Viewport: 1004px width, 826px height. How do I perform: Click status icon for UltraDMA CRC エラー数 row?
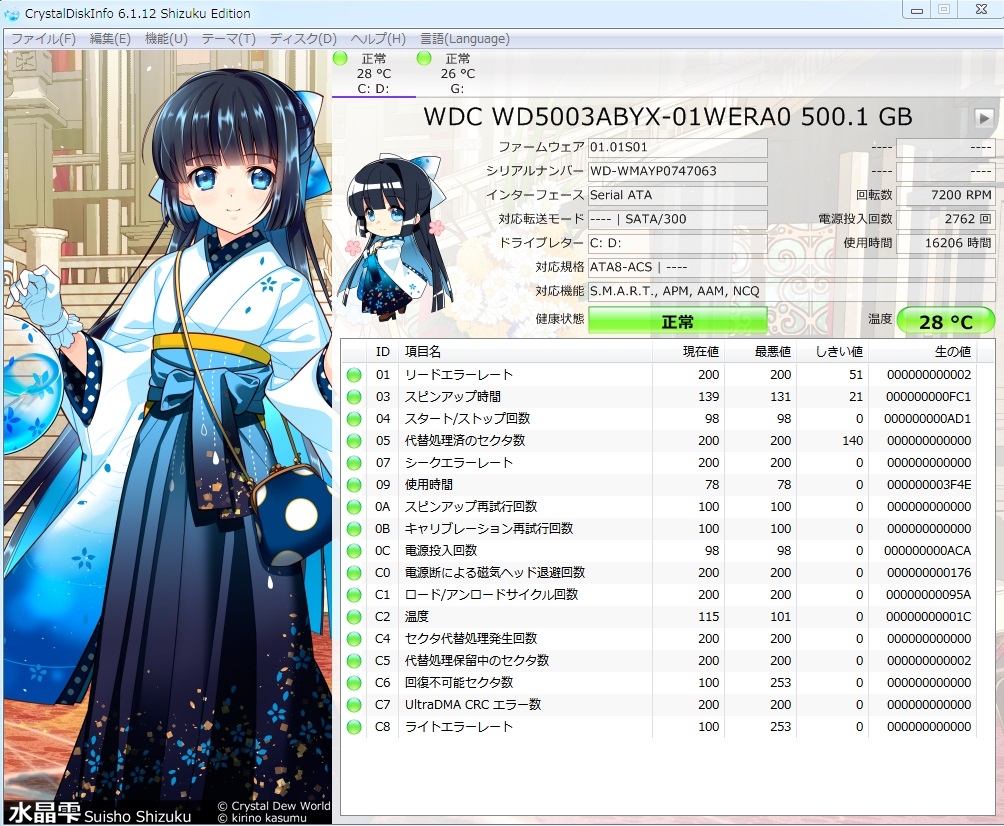[353, 705]
